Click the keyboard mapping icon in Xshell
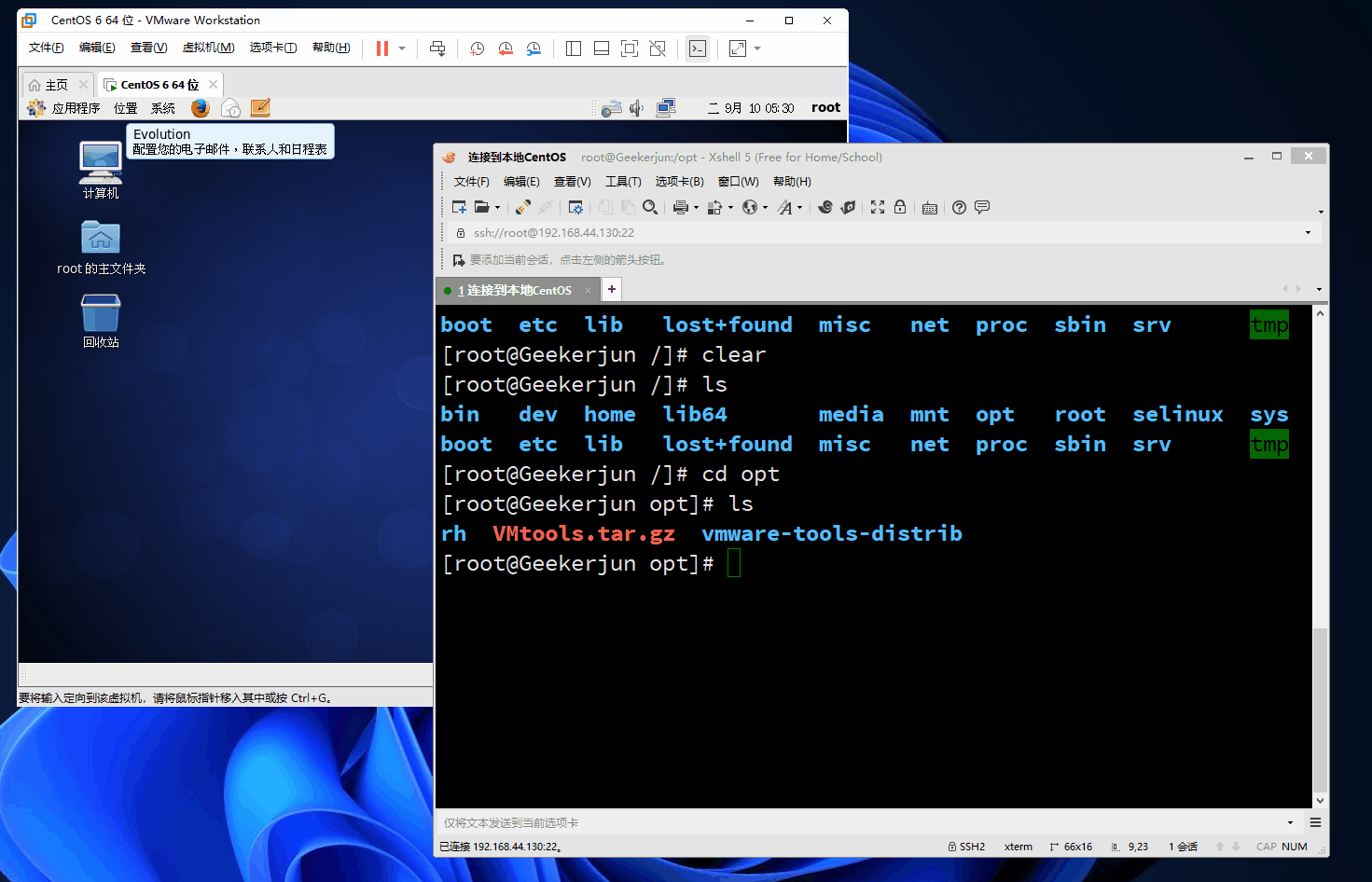This screenshot has height=882, width=1372. 930,208
